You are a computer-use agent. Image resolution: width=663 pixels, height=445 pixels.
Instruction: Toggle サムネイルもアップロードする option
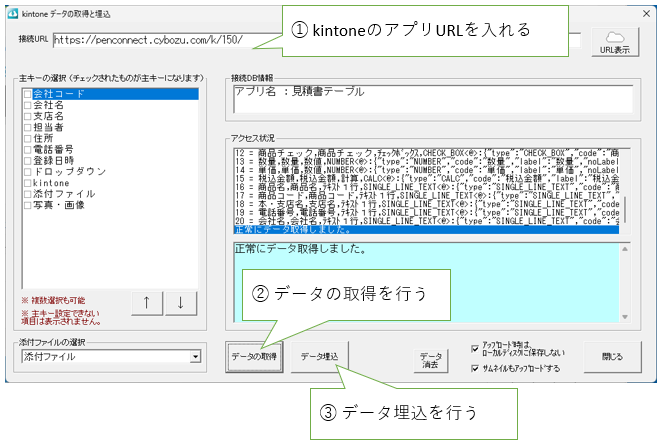[475, 368]
